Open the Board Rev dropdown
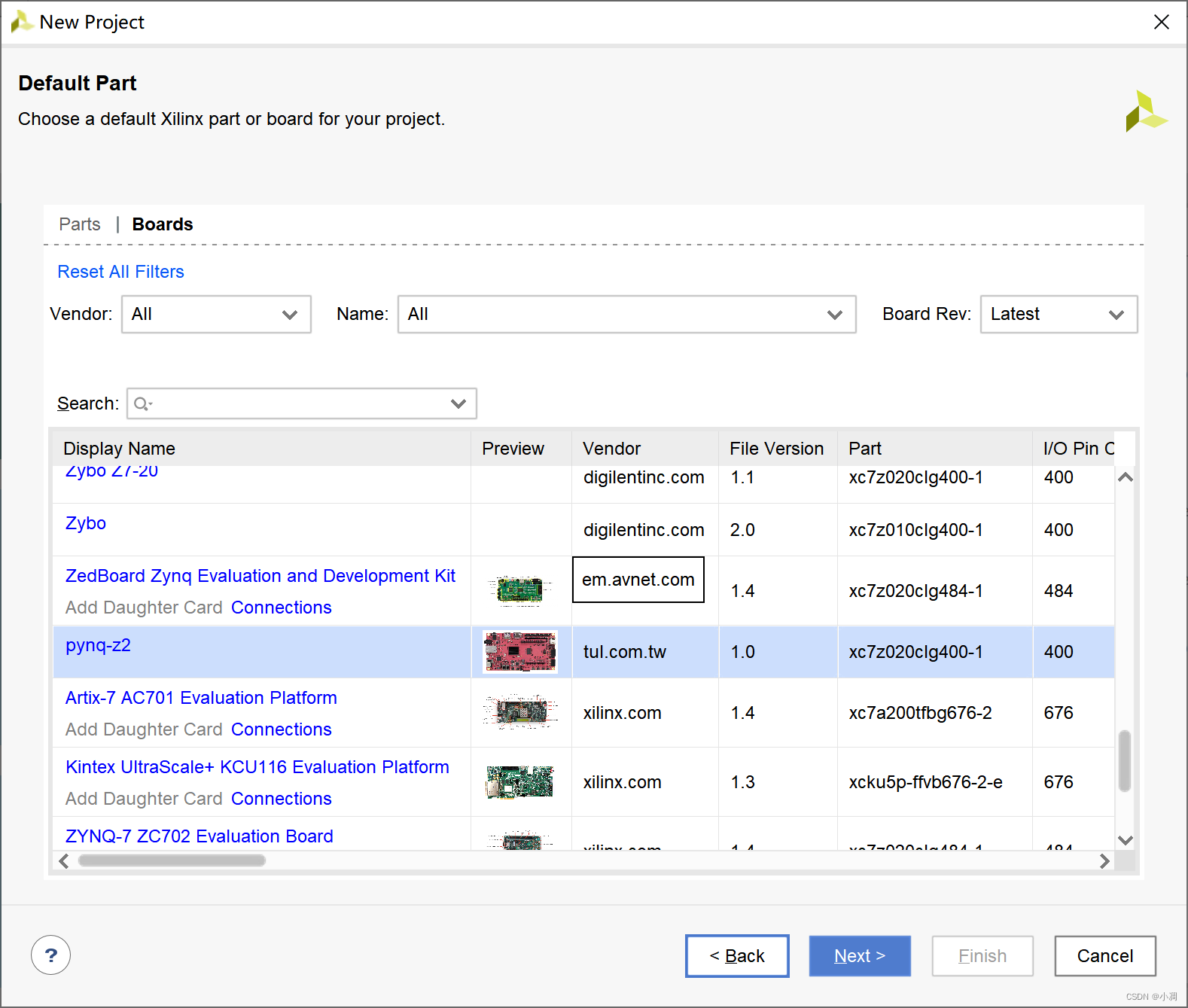 [1059, 314]
